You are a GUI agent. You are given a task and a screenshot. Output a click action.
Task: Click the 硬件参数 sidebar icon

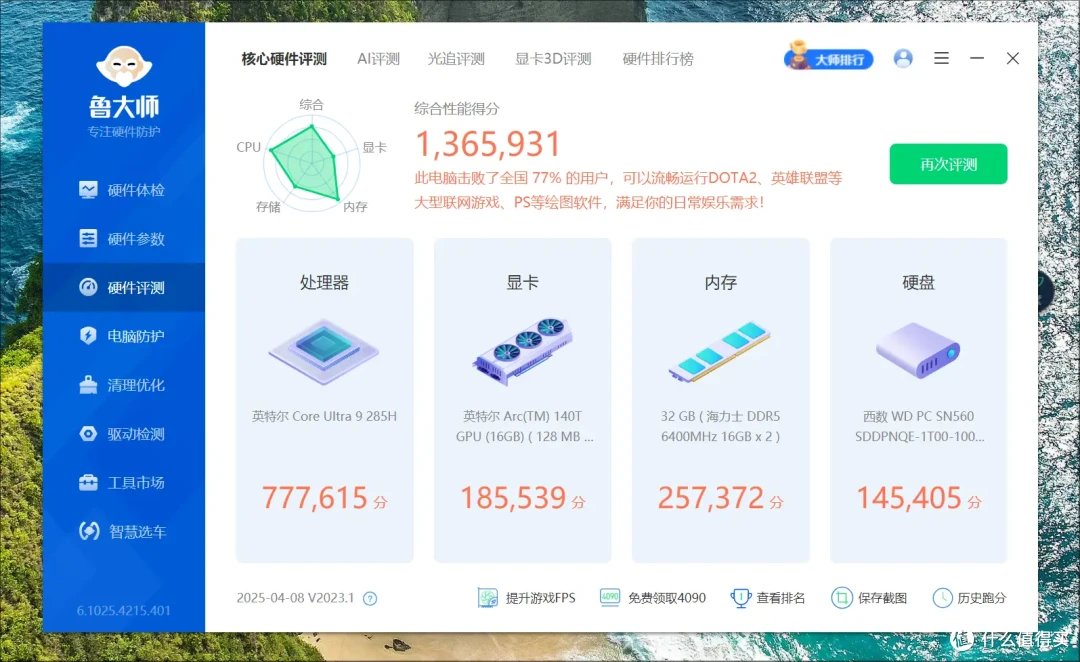point(88,238)
